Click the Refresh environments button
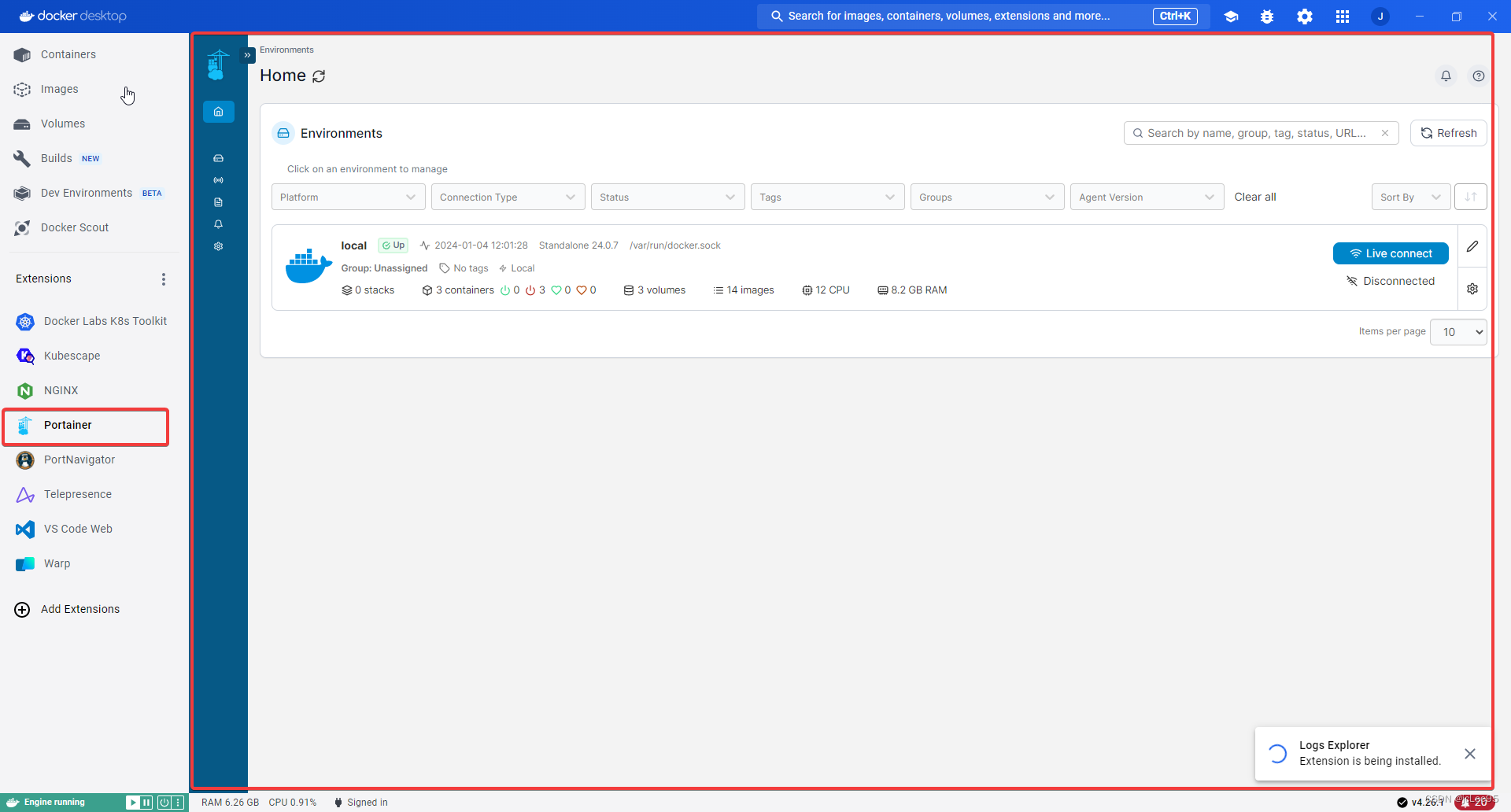 tap(1448, 133)
